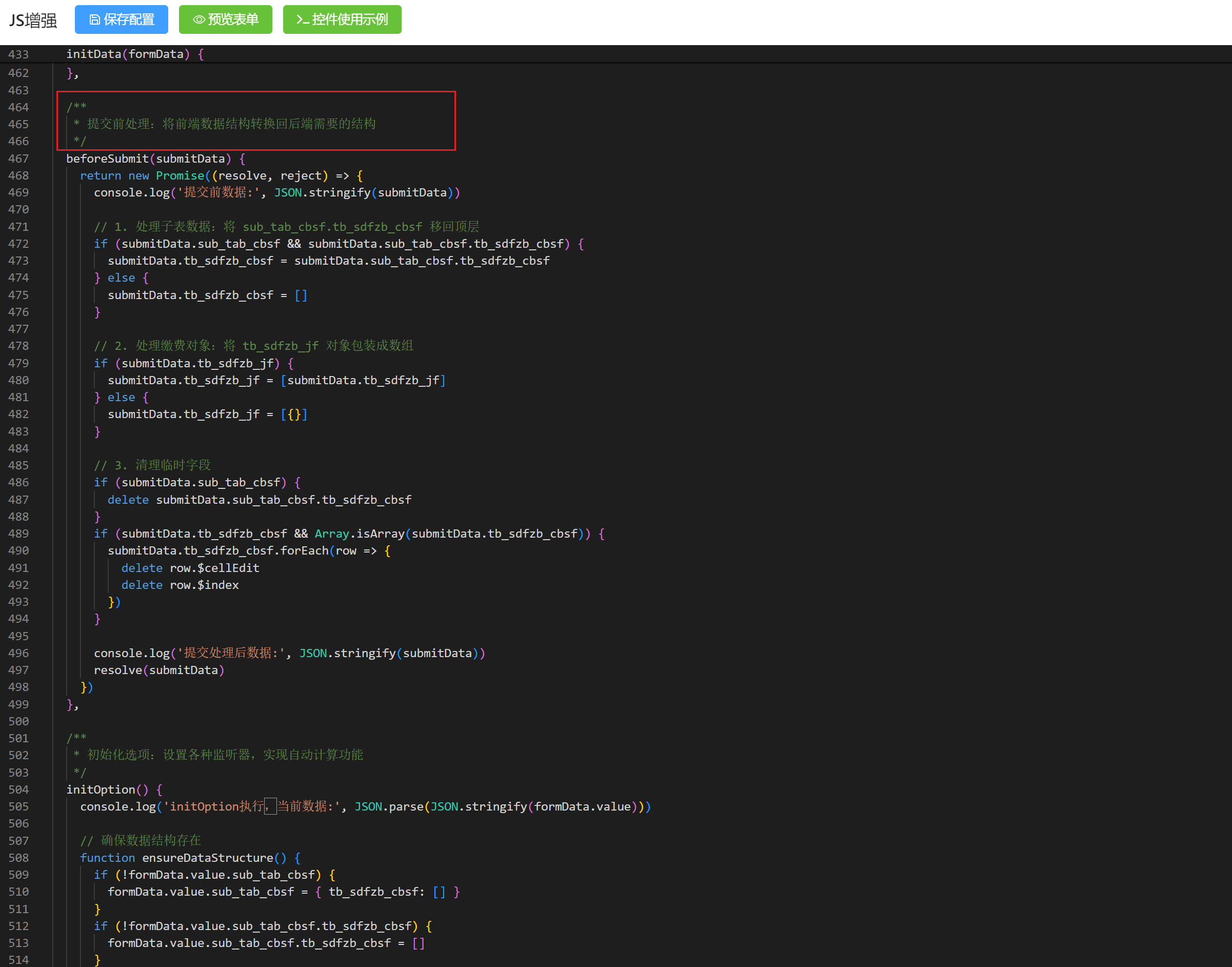Click the Array.isArray call on line 489
The width and height of the screenshot is (1232, 967).
click(360, 534)
